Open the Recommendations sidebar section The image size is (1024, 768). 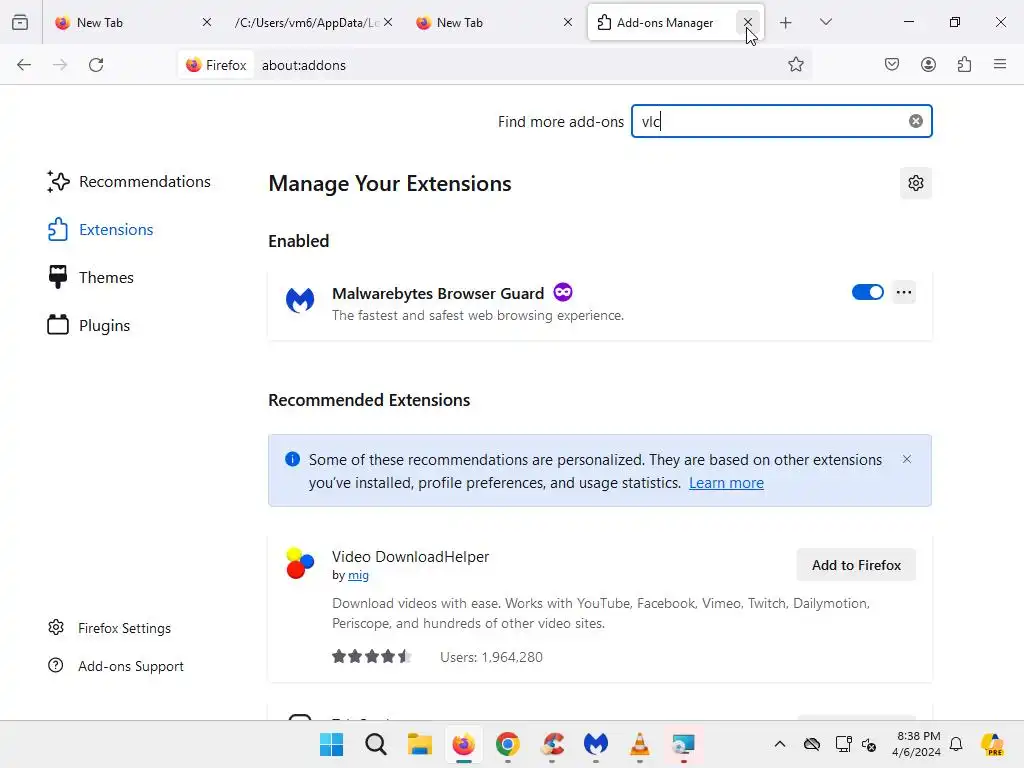pos(129,182)
